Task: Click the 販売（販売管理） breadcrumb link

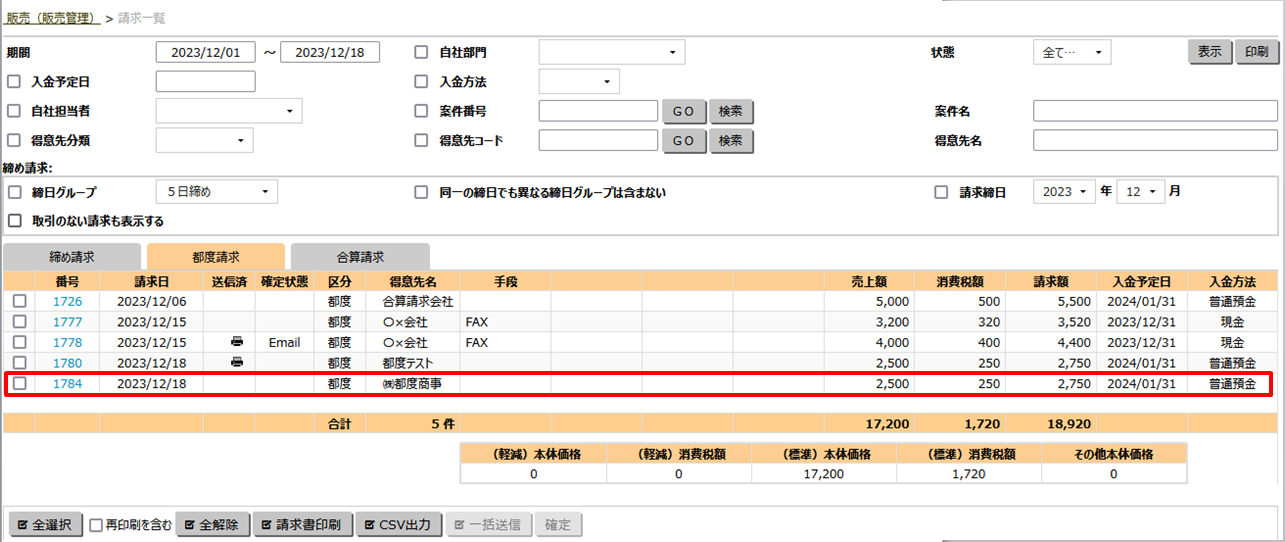Action: tap(52, 18)
